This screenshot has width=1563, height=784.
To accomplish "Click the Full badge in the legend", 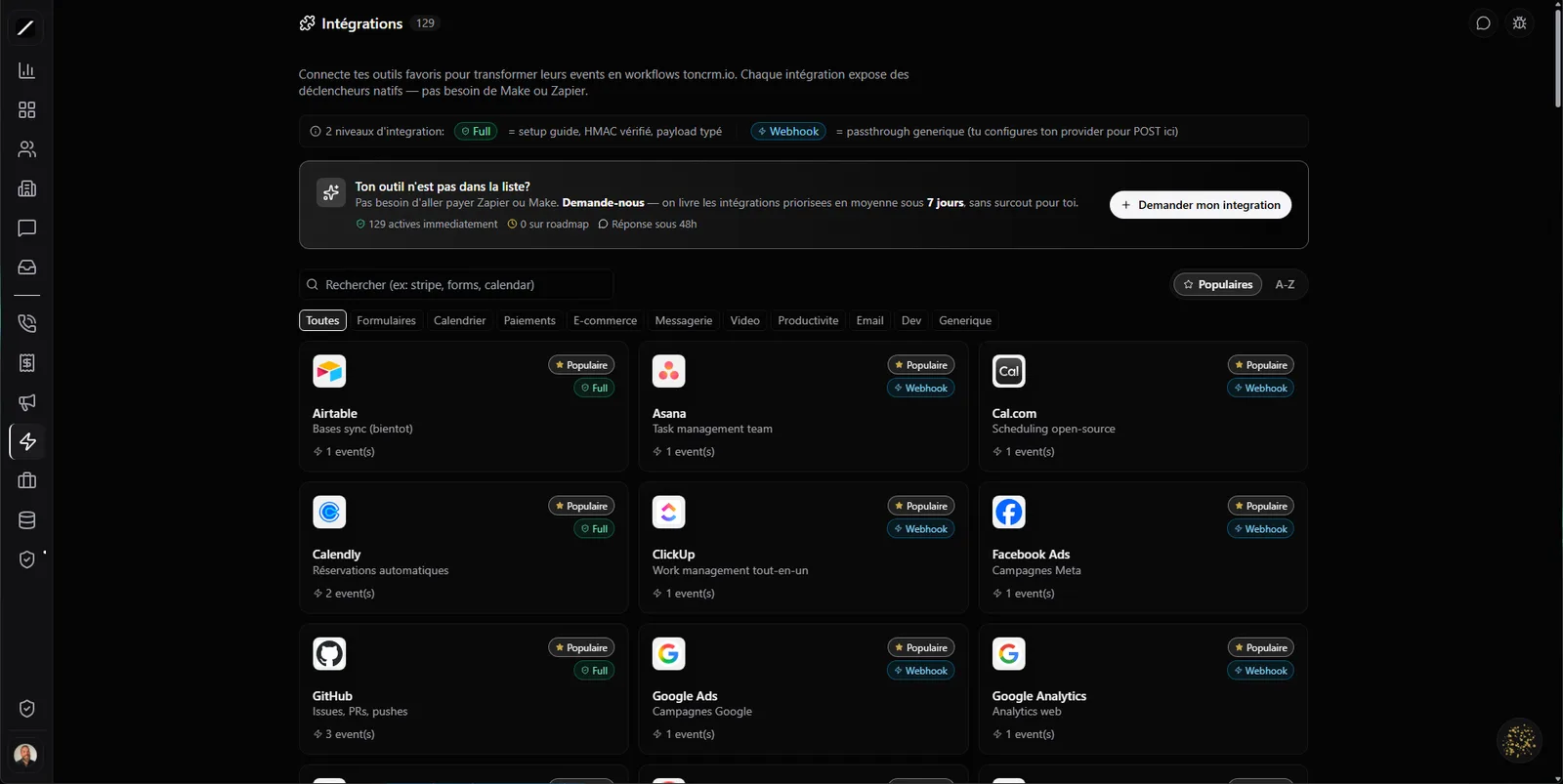I will coord(476,131).
